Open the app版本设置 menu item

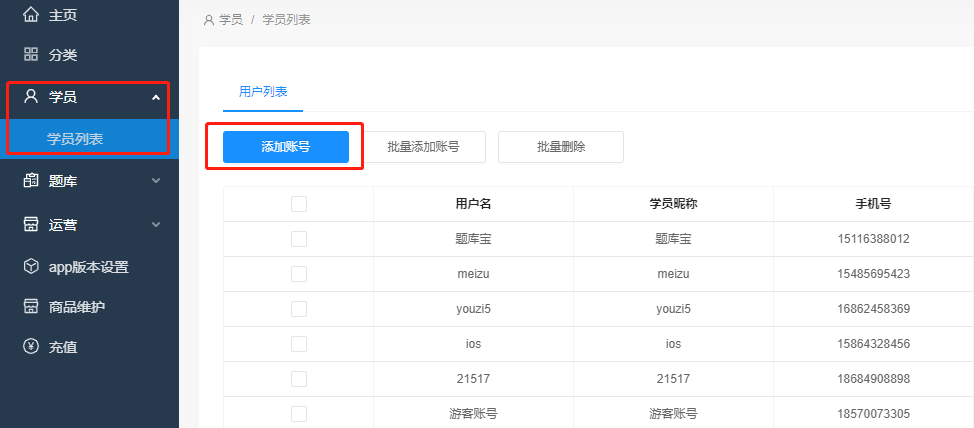pos(89,267)
